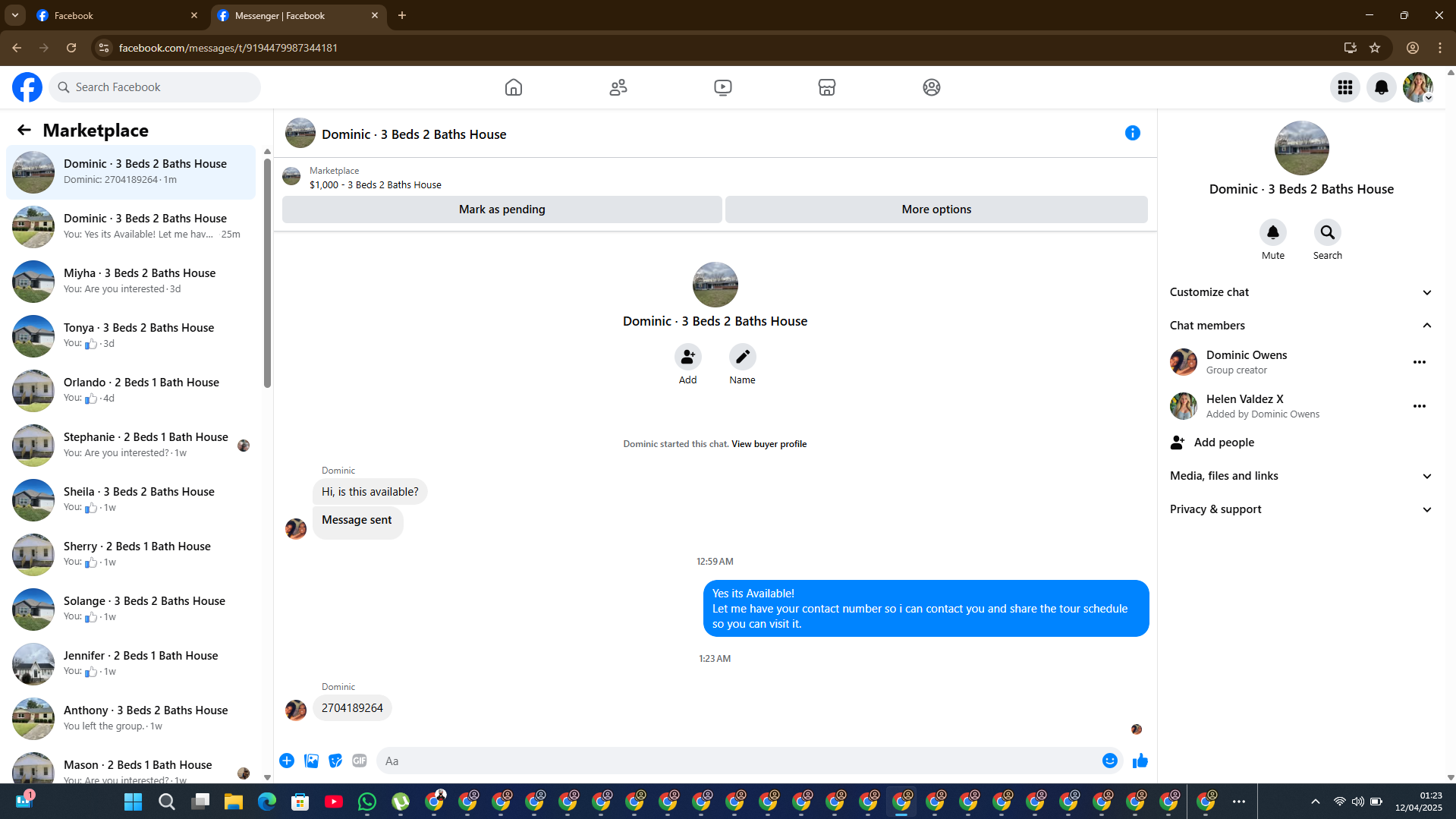Screen dimensions: 1456x819
Task: Attach a file with the photo icon
Action: click(x=311, y=761)
